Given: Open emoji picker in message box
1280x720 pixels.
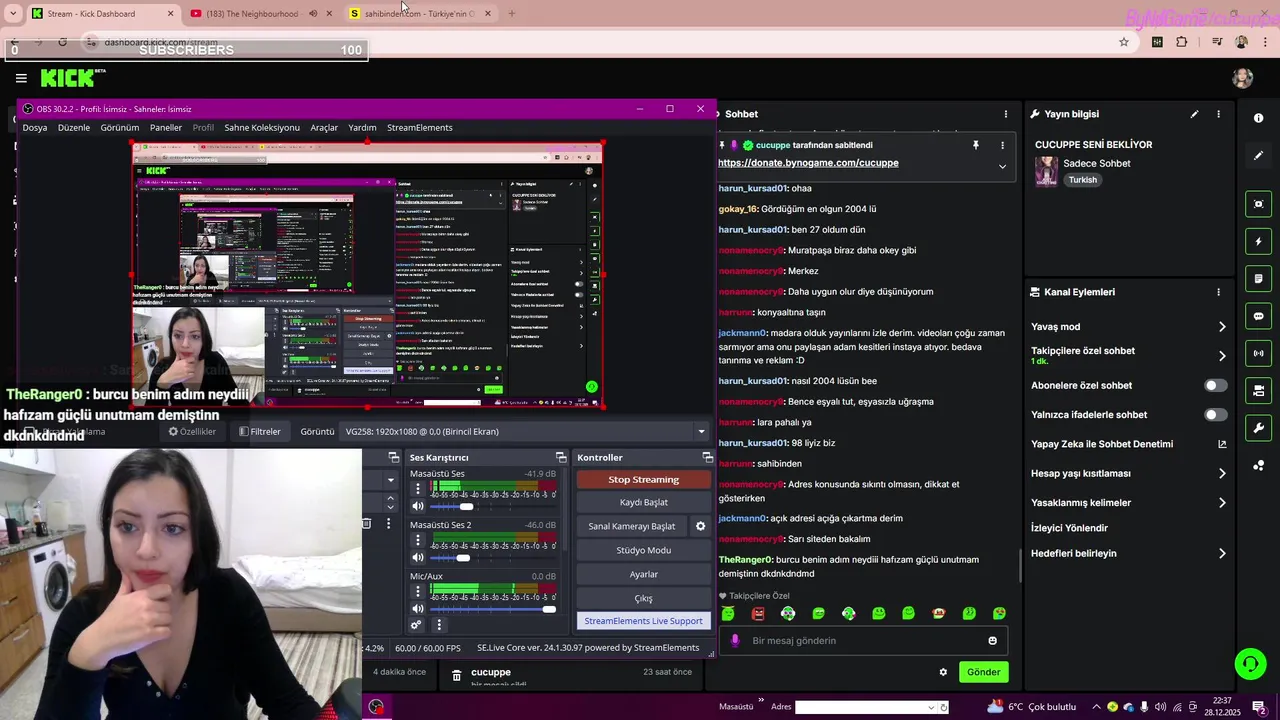Looking at the screenshot, I should [x=992, y=641].
